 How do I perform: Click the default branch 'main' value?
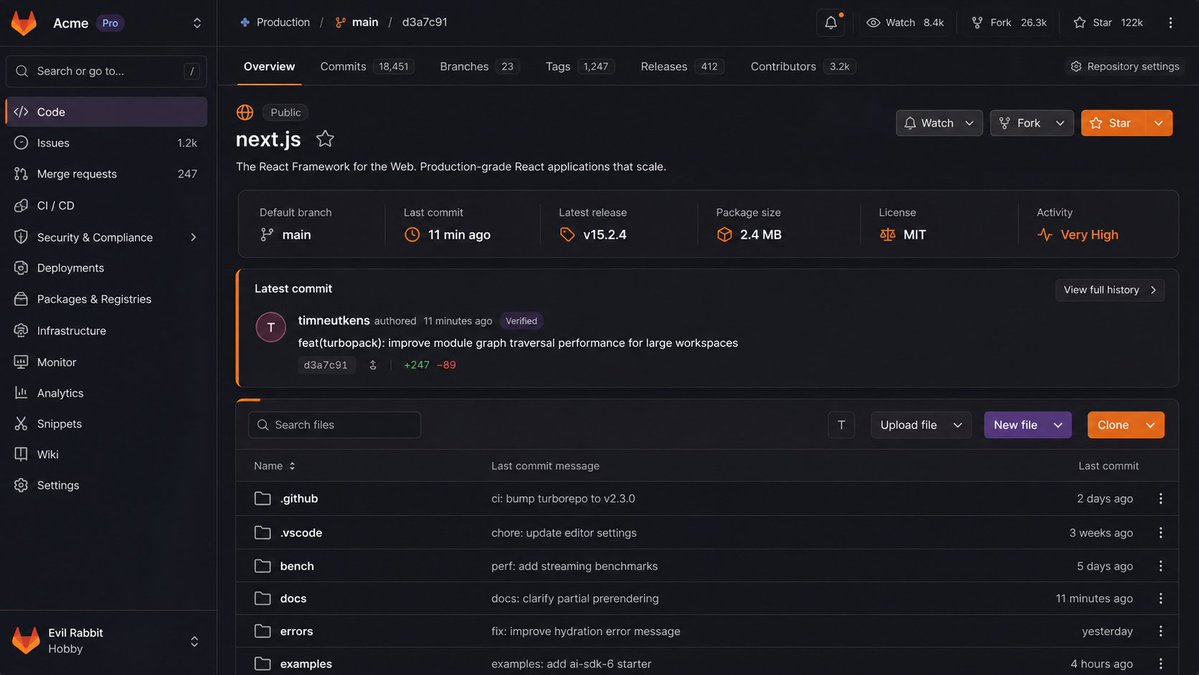pyautogui.click(x=296, y=235)
